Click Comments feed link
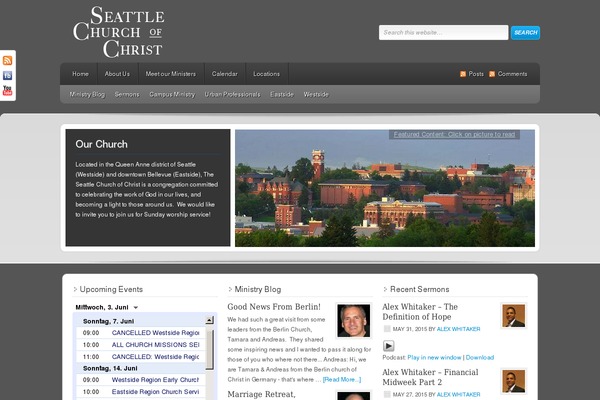 coord(512,74)
